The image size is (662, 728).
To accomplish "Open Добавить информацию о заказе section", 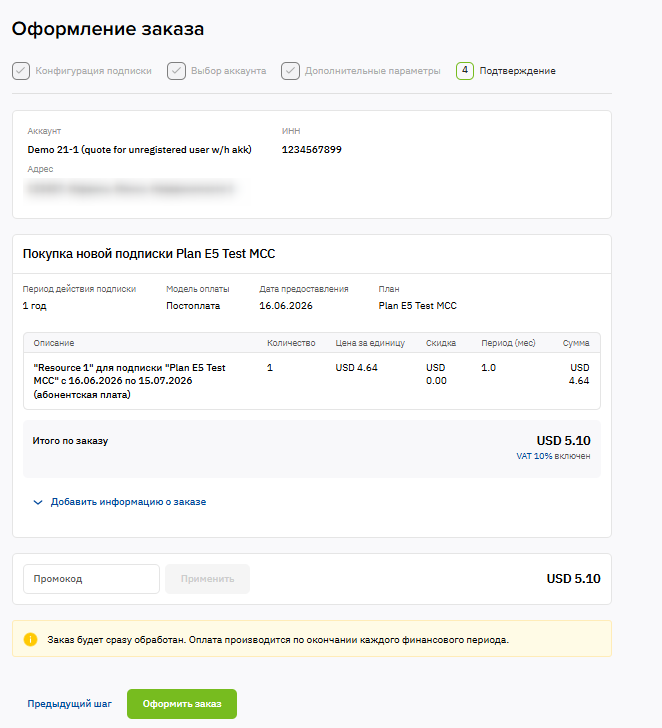I will click(128, 502).
